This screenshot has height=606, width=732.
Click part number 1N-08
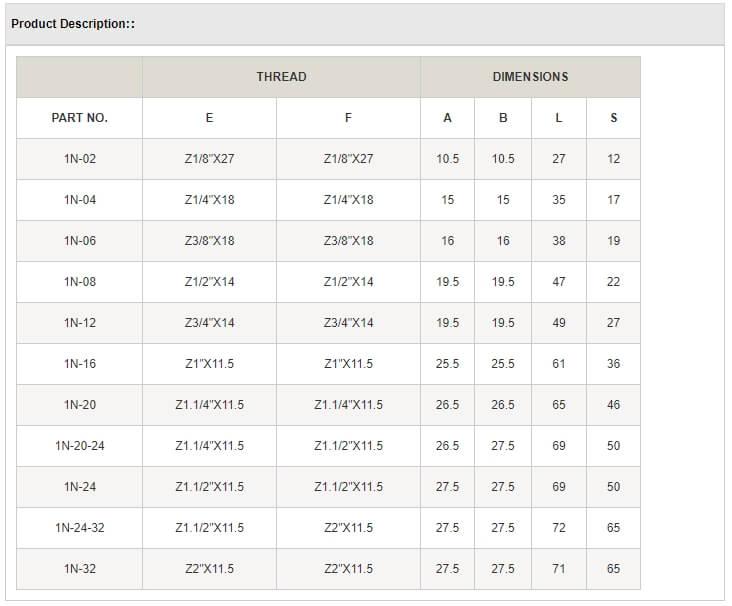tap(79, 282)
